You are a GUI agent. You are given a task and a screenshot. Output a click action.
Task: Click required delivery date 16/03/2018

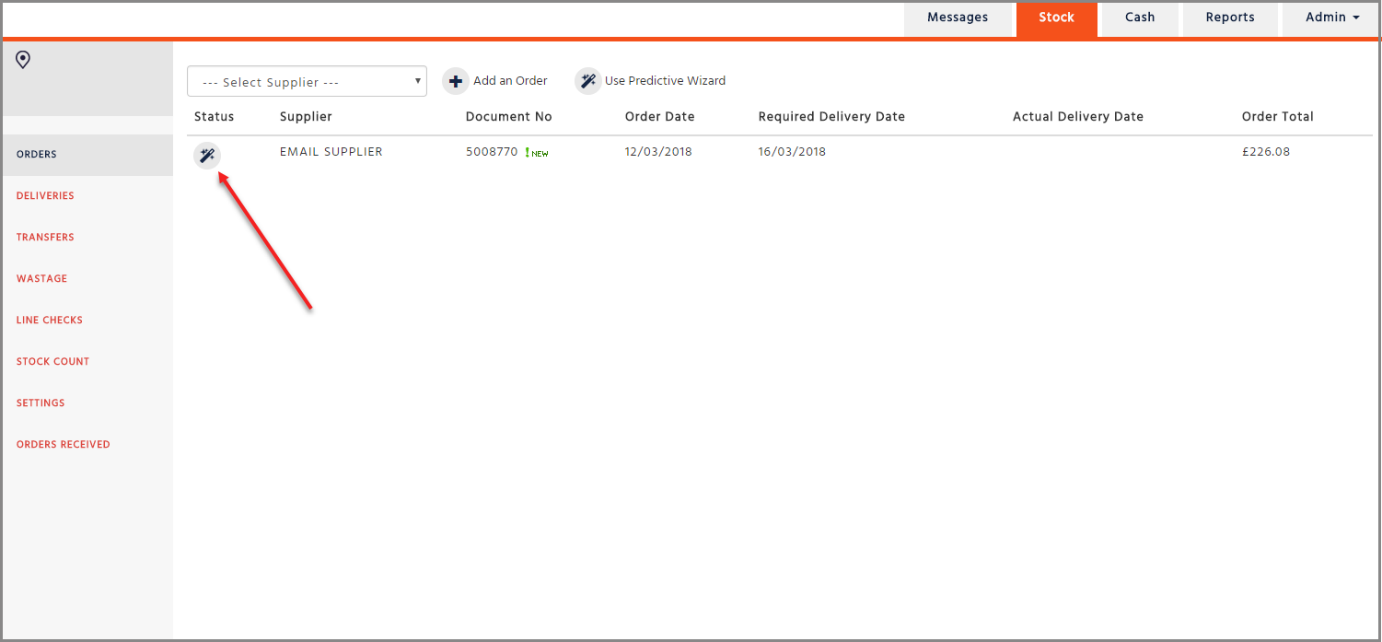[792, 153]
